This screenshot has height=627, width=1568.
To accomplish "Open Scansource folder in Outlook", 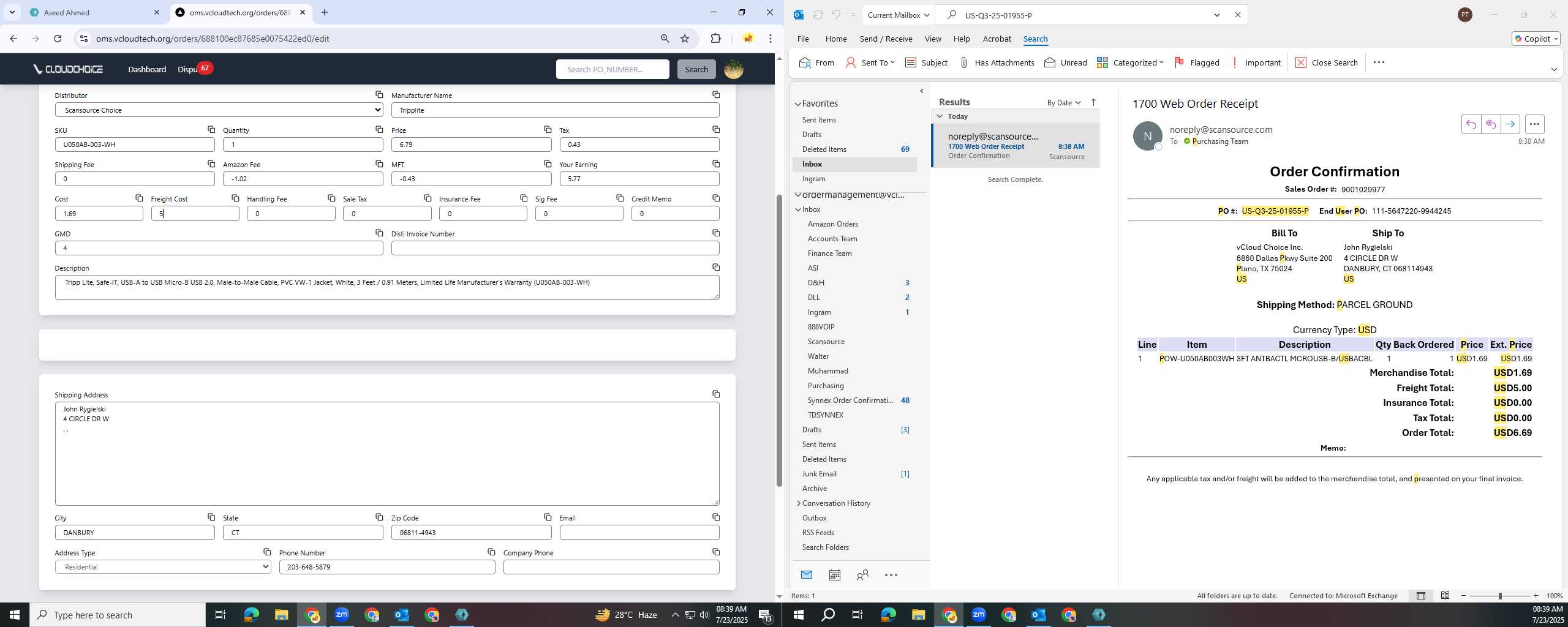I will (826, 341).
